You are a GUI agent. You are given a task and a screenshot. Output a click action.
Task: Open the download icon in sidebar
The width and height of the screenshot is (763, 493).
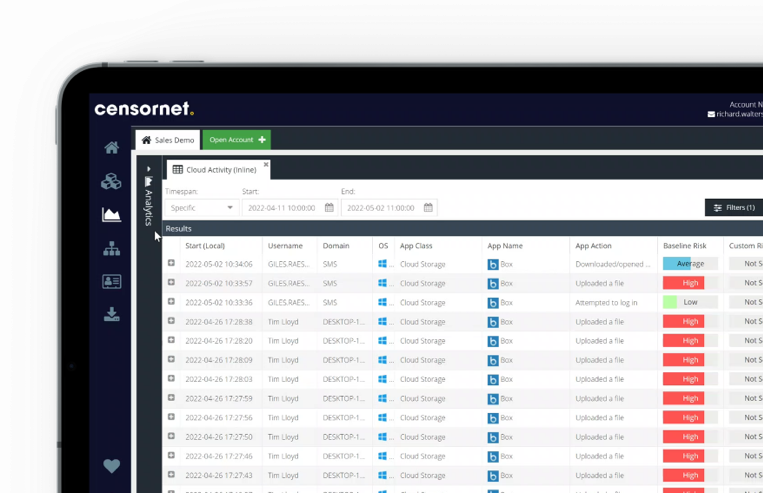coord(111,315)
